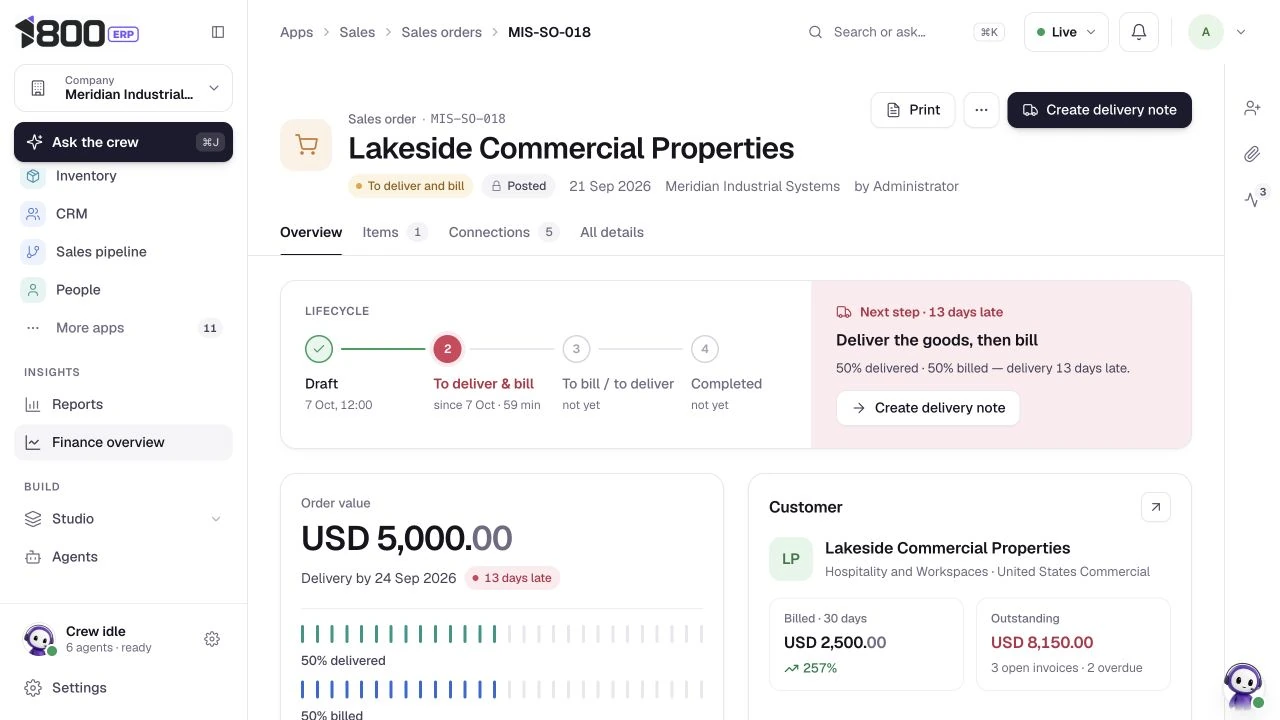Screen dimensions: 1280x720
Task: Switch to the Items tab
Action: click(x=394, y=232)
